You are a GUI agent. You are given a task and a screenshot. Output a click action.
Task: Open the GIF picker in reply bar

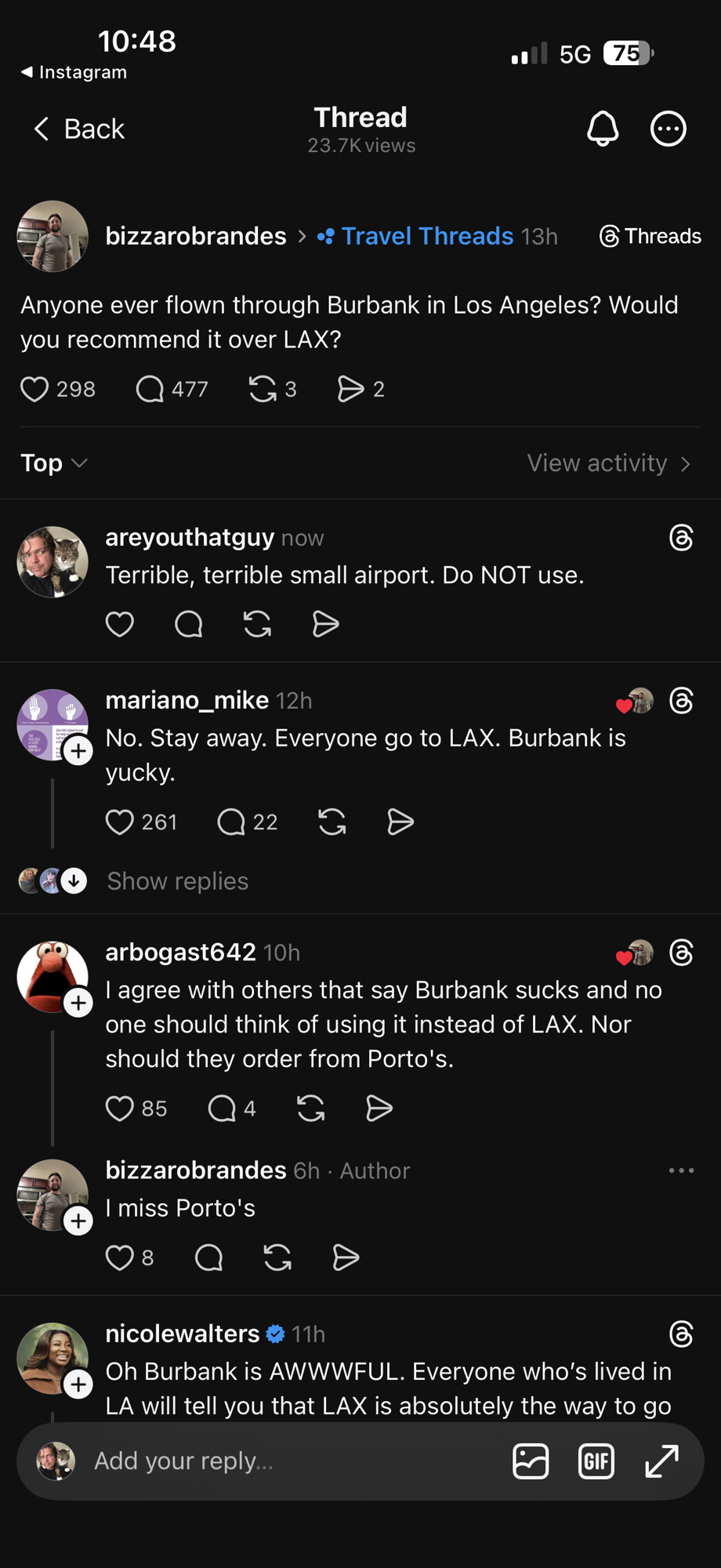pos(596,1461)
